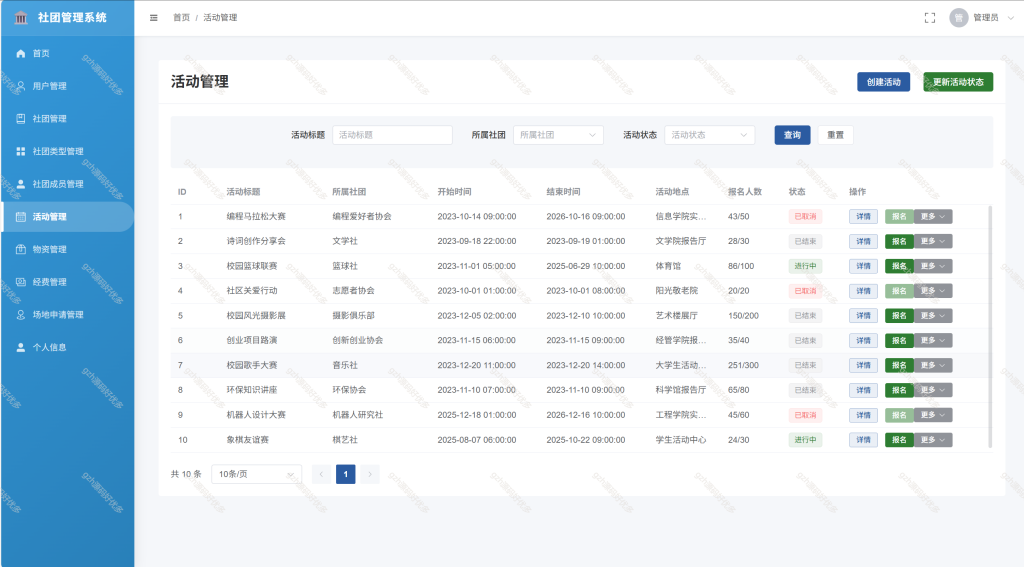Click the 管理员 avatar icon
The image size is (1024, 567).
click(958, 18)
